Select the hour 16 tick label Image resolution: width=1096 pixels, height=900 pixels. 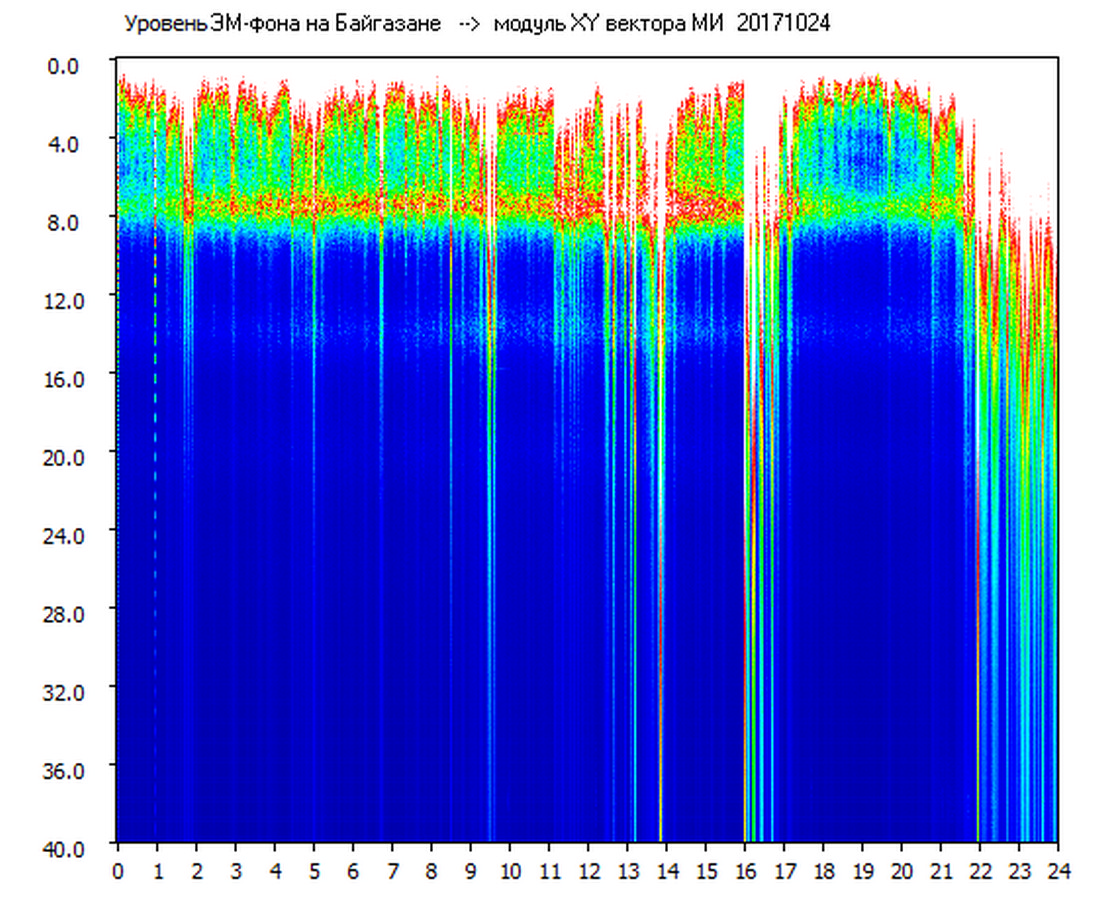(745, 870)
